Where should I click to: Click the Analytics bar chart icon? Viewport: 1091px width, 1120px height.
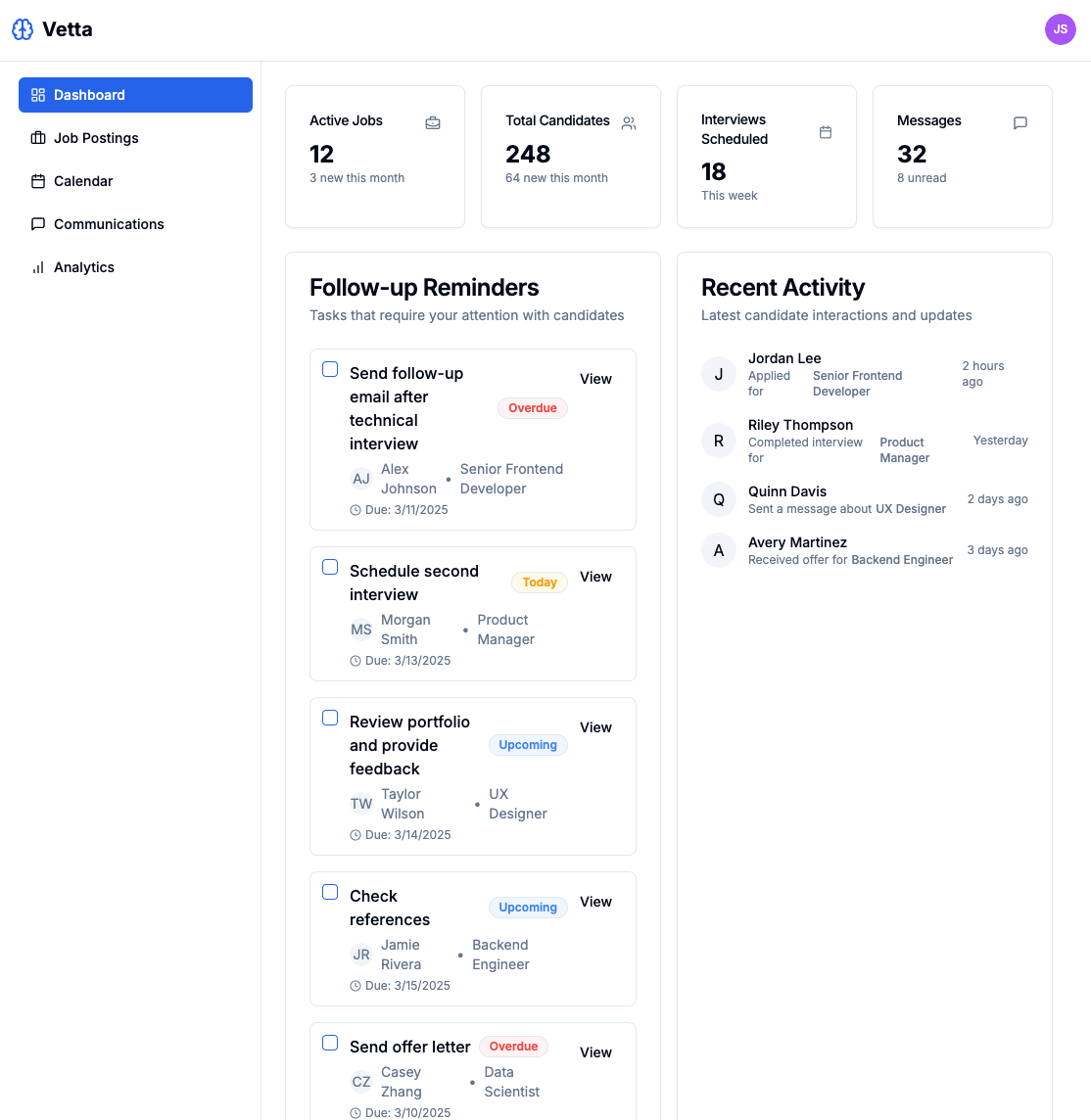37,267
